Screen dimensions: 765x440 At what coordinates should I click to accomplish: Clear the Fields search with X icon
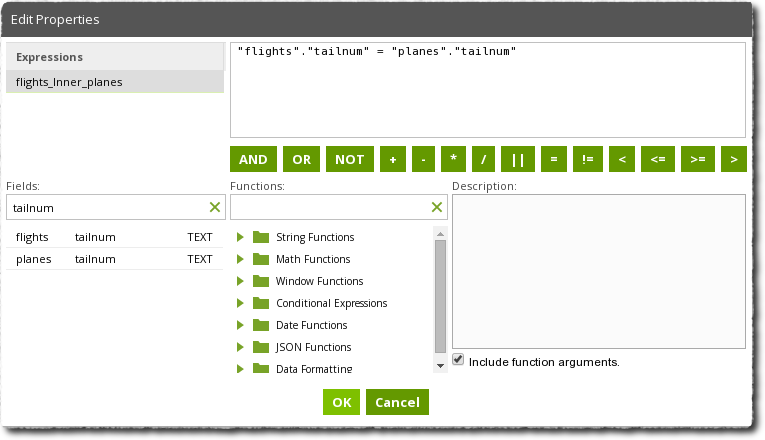215,207
